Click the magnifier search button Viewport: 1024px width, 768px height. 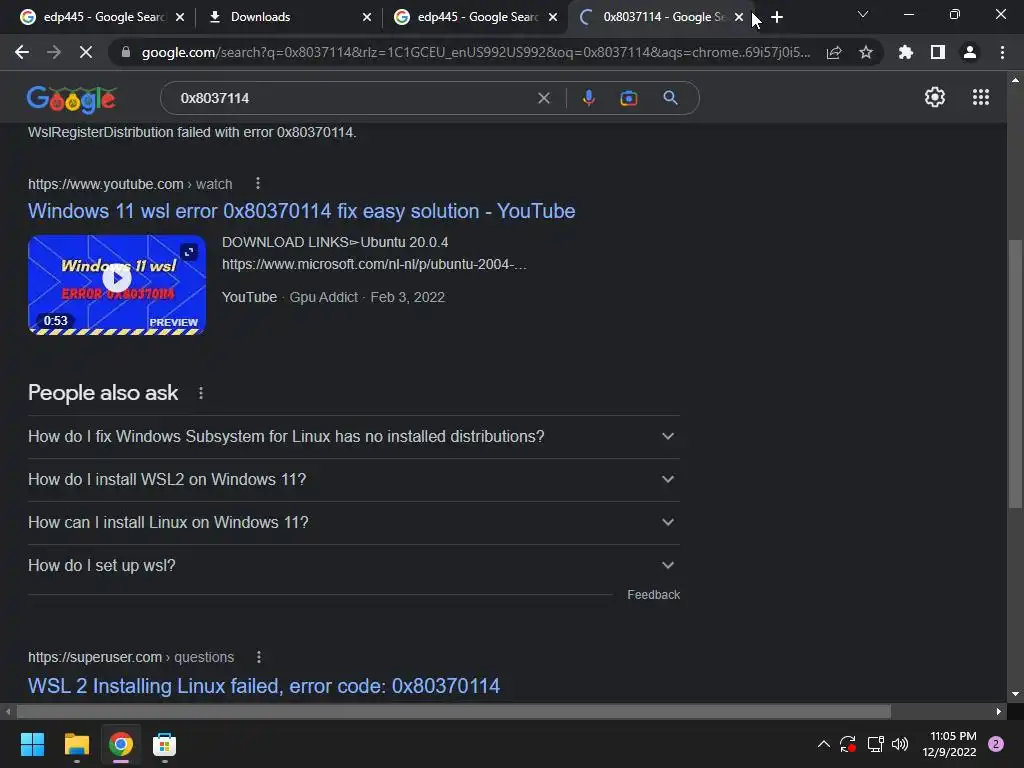670,98
